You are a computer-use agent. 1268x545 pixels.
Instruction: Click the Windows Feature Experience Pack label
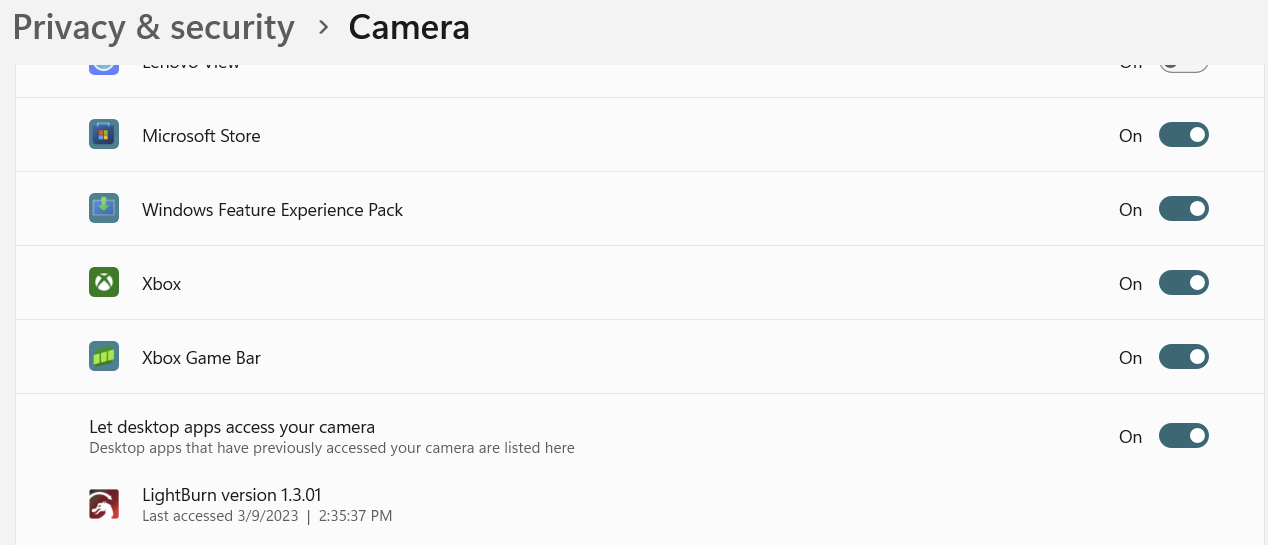pyautogui.click(x=273, y=210)
